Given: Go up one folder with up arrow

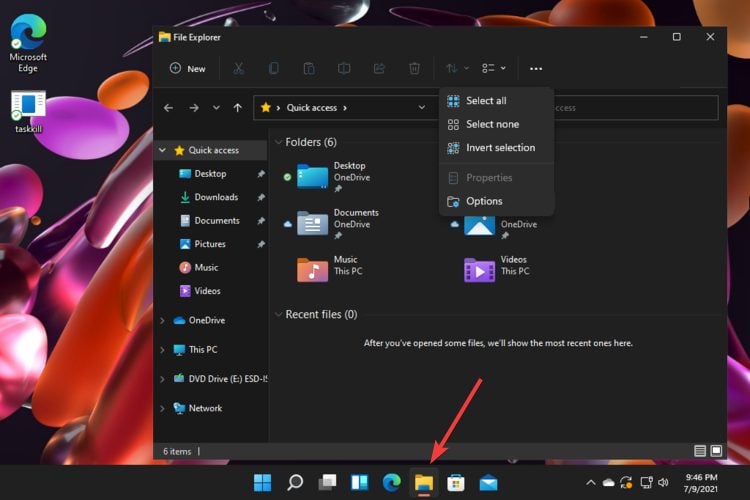Looking at the screenshot, I should (237, 108).
